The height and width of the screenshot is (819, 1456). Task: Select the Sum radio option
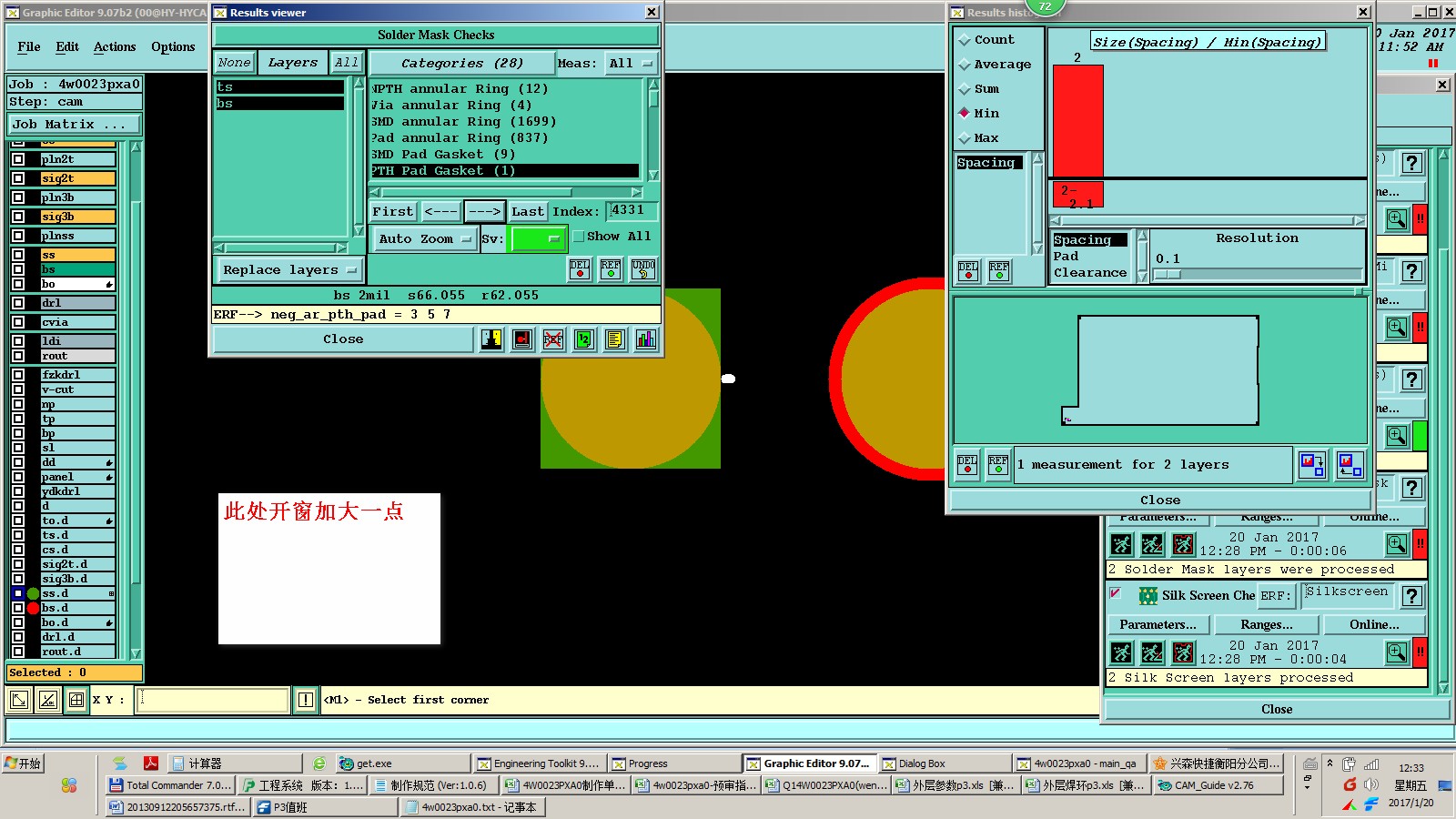tap(965, 89)
